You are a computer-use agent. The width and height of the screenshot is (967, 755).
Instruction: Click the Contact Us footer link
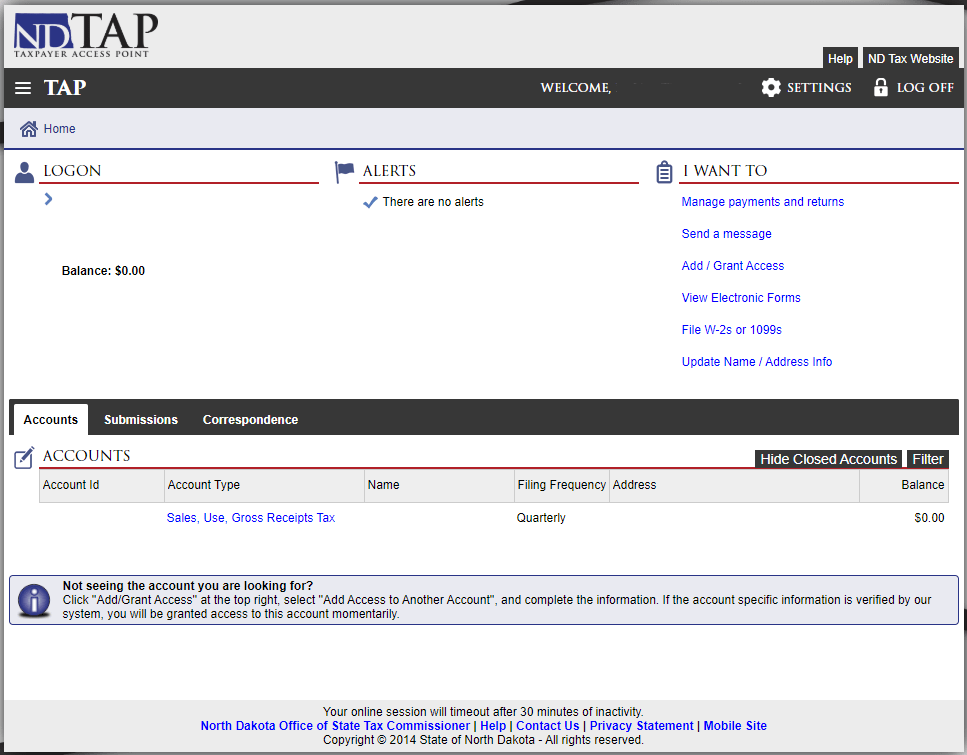pyautogui.click(x=548, y=726)
